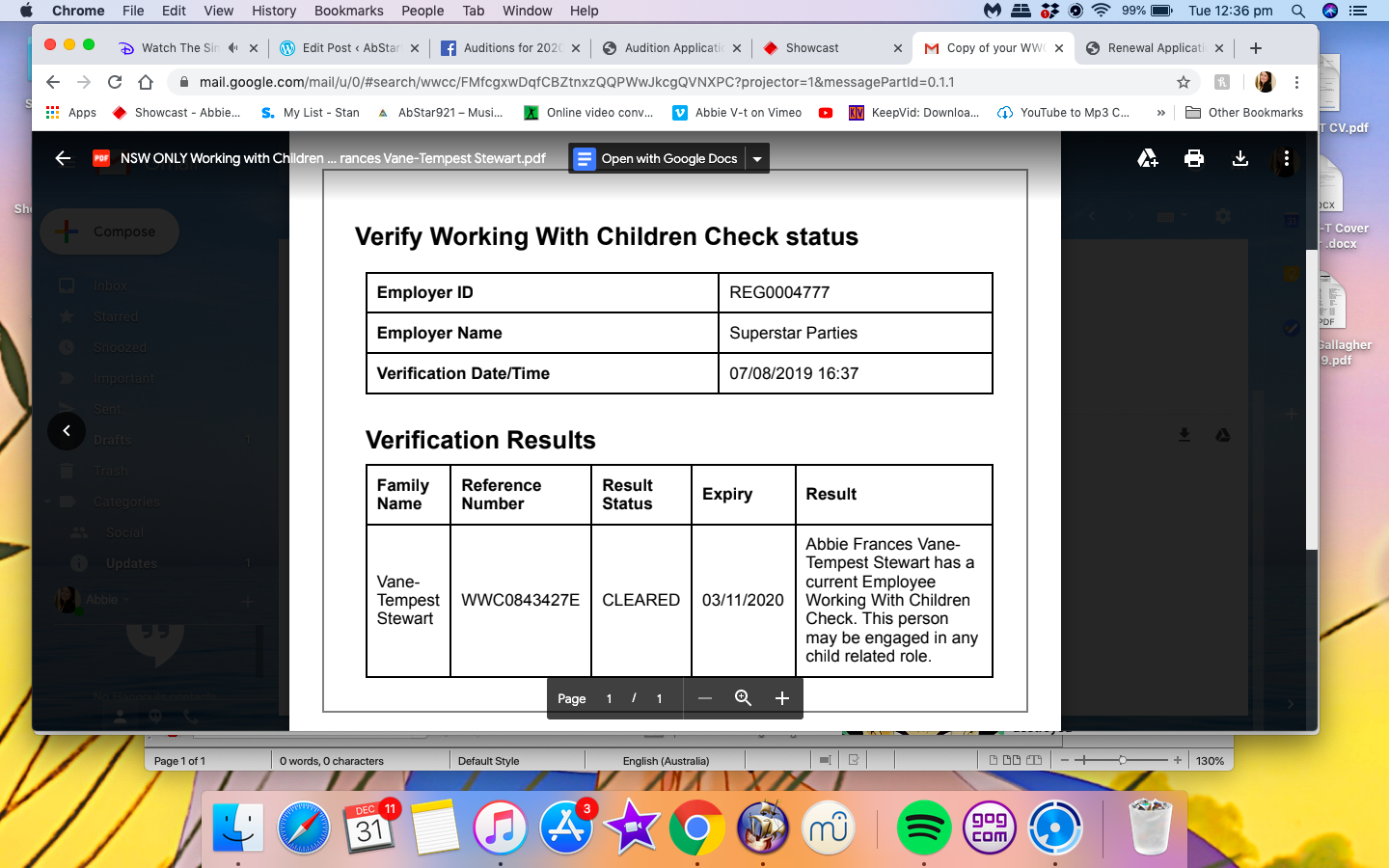Zoom in with the plus icon
The height and width of the screenshot is (868, 1389).
point(781,698)
